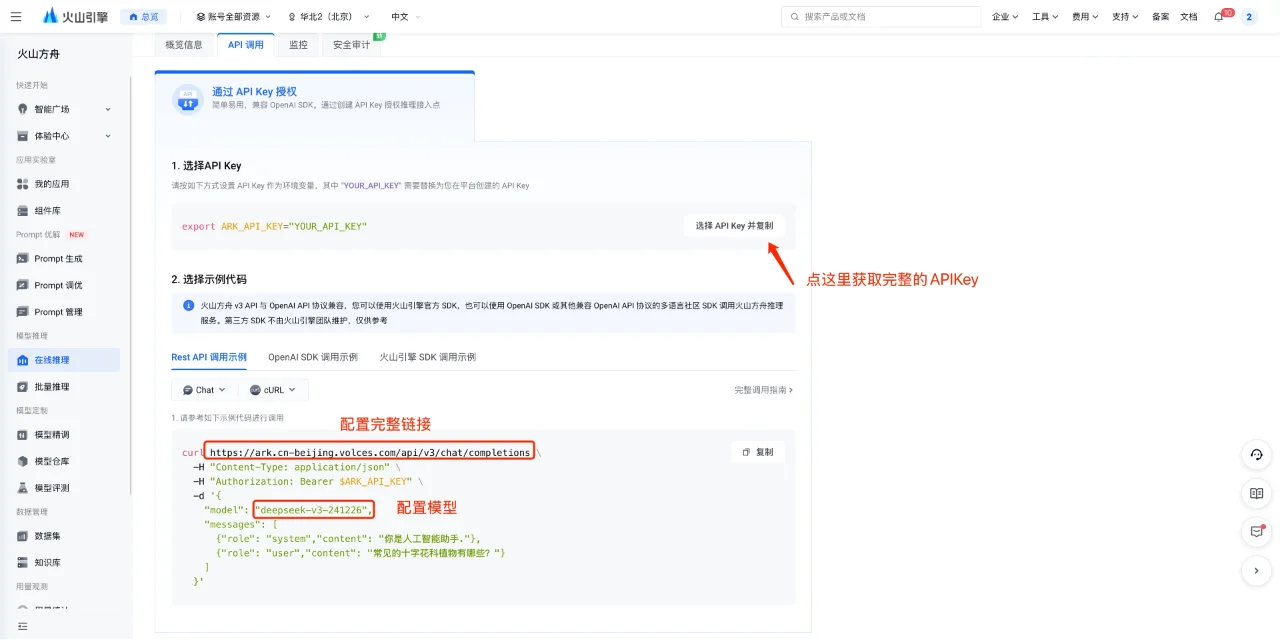This screenshot has height=640, width=1280.
Task: Open the Chat type dropdown
Action: click(x=204, y=390)
